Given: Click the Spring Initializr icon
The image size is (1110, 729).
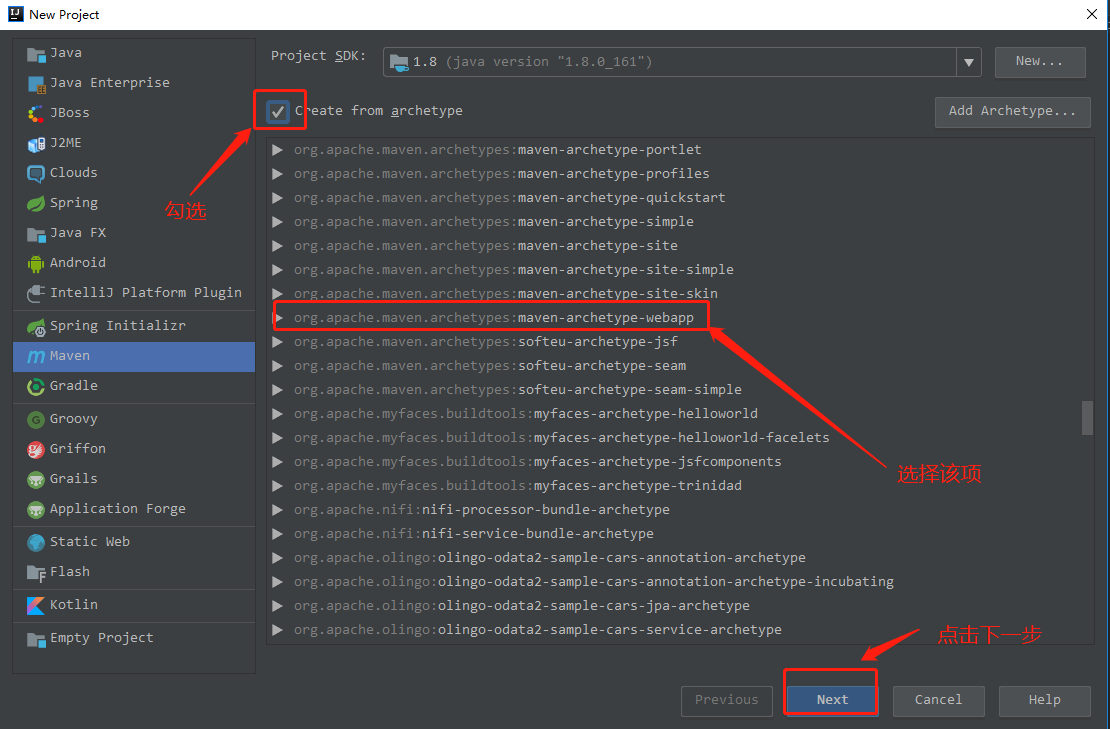Looking at the screenshot, I should pyautogui.click(x=35, y=326).
